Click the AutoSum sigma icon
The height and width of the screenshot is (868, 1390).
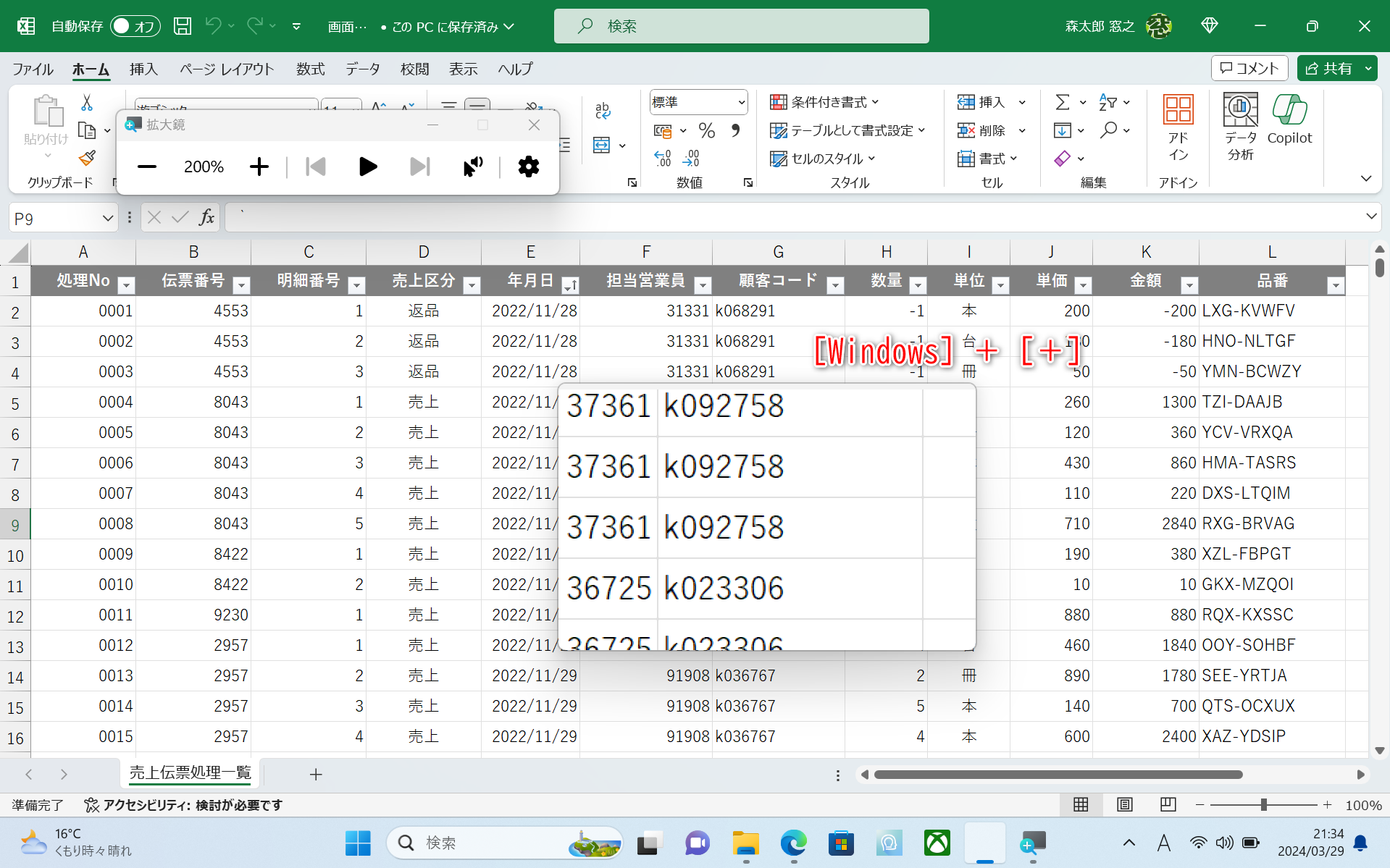point(1062,102)
